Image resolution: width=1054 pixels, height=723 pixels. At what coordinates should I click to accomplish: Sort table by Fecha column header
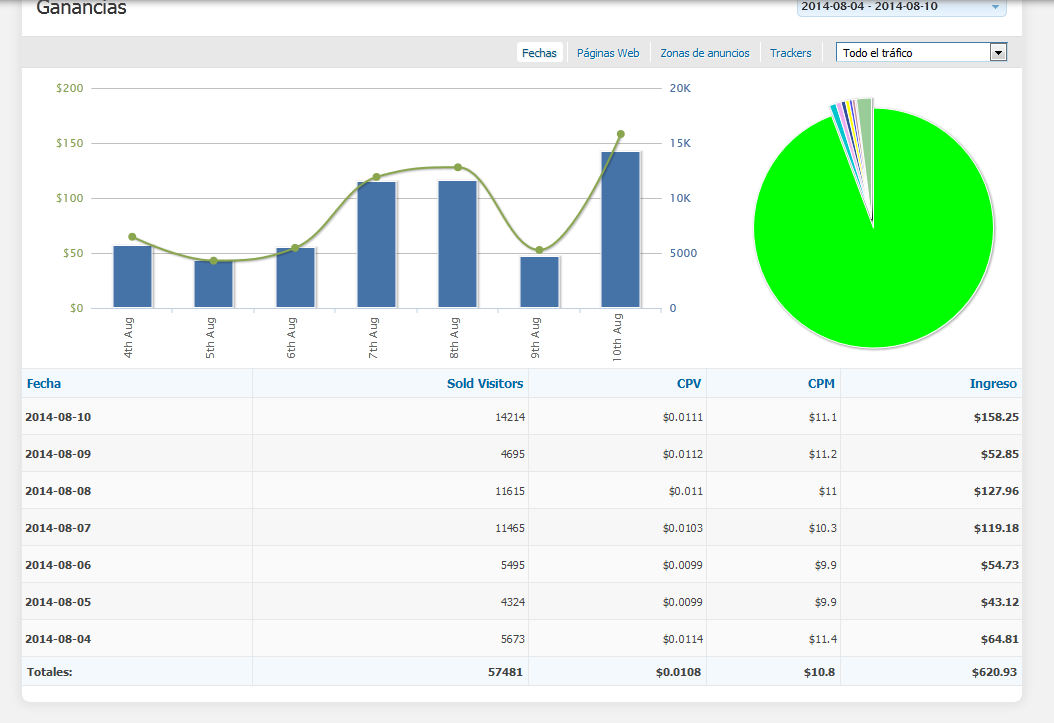(44, 384)
